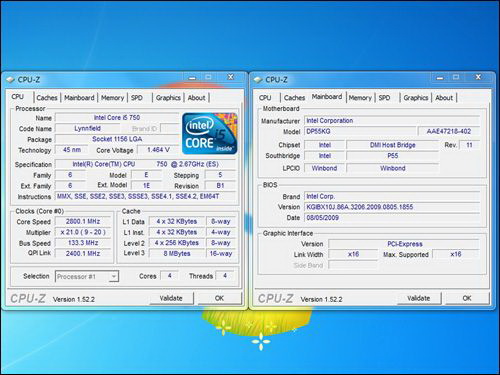Show About tab in right window

444,98
